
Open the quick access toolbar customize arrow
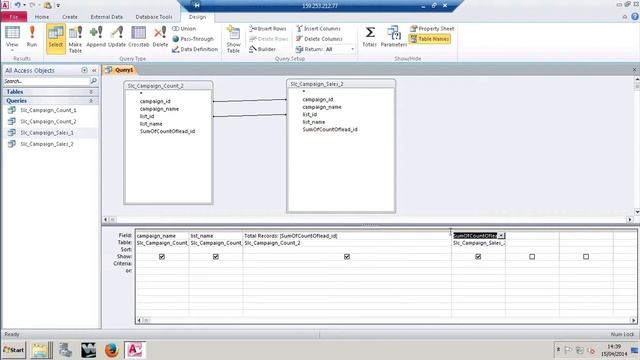point(58,5)
